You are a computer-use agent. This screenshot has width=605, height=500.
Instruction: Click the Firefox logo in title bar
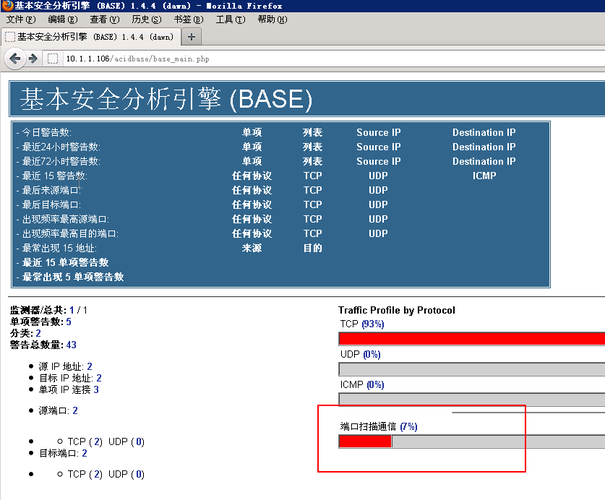click(7, 5)
